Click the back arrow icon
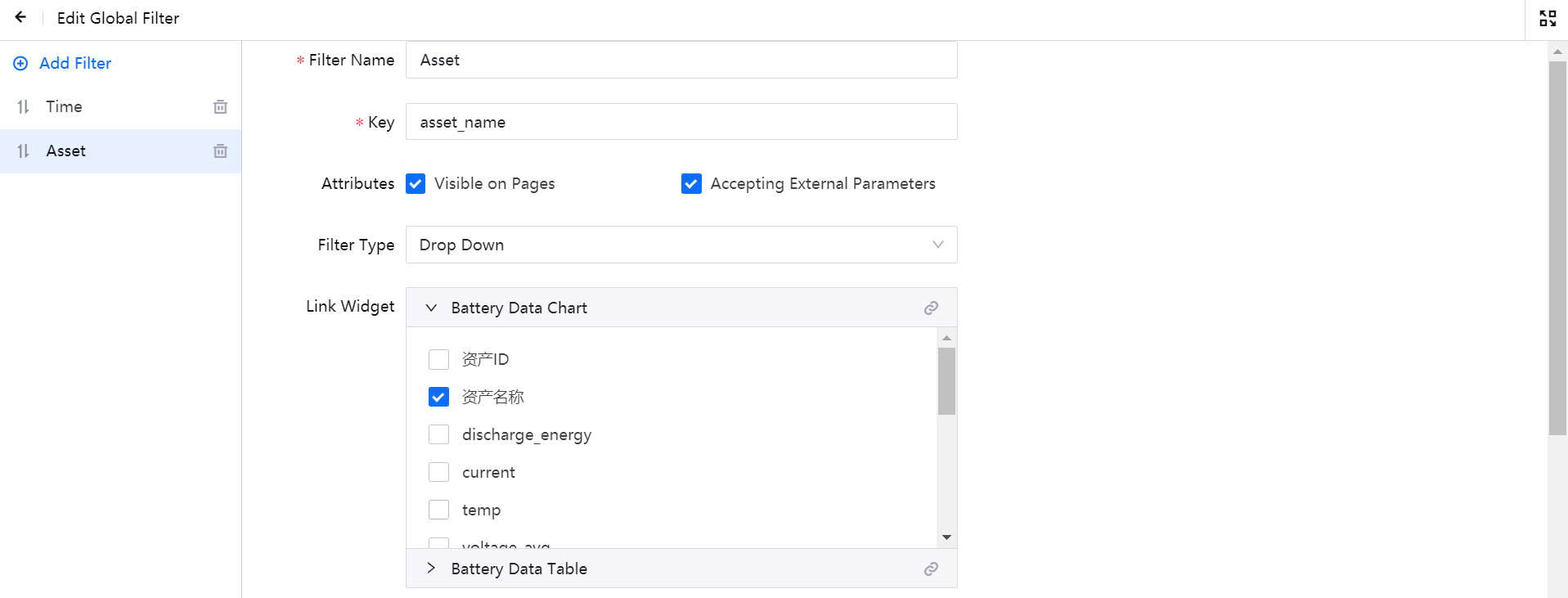1568x598 pixels. (x=20, y=17)
